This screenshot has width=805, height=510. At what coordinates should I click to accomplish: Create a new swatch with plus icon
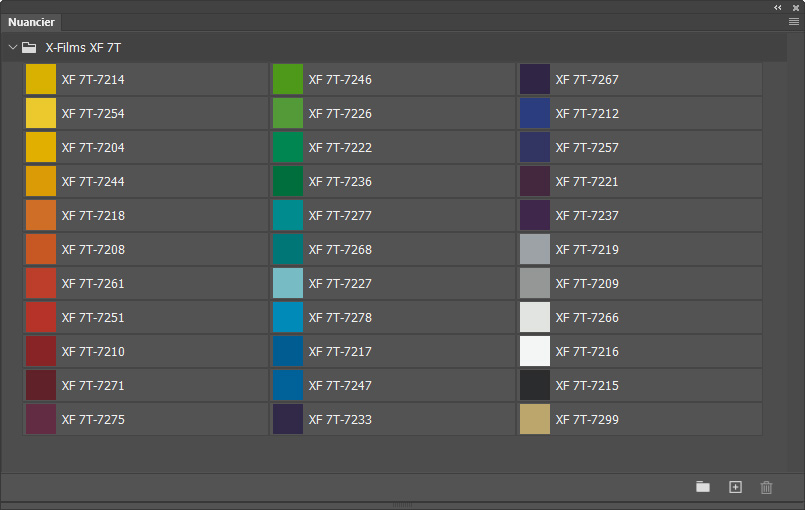coord(735,487)
